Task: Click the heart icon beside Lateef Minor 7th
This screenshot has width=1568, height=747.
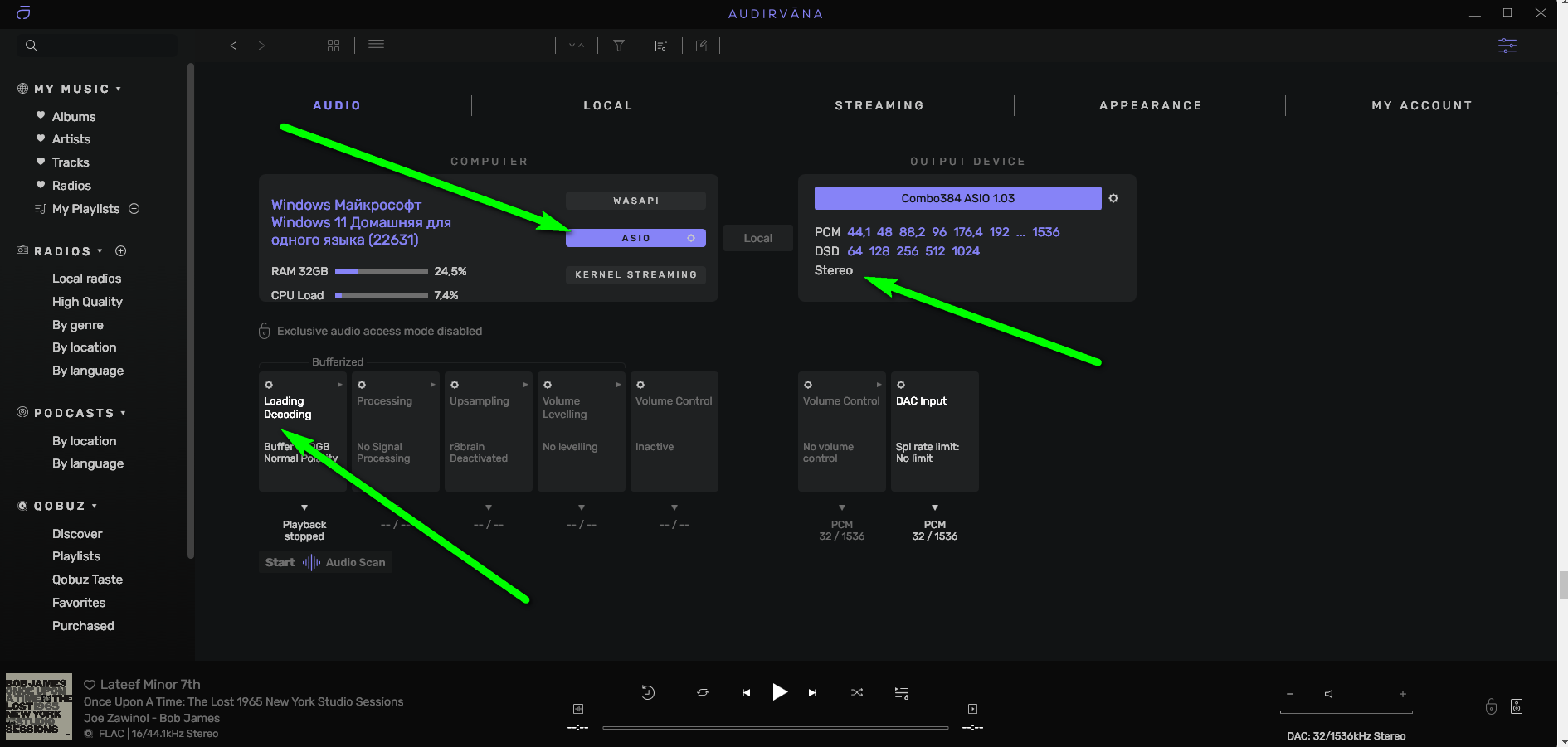Action: tap(90, 685)
